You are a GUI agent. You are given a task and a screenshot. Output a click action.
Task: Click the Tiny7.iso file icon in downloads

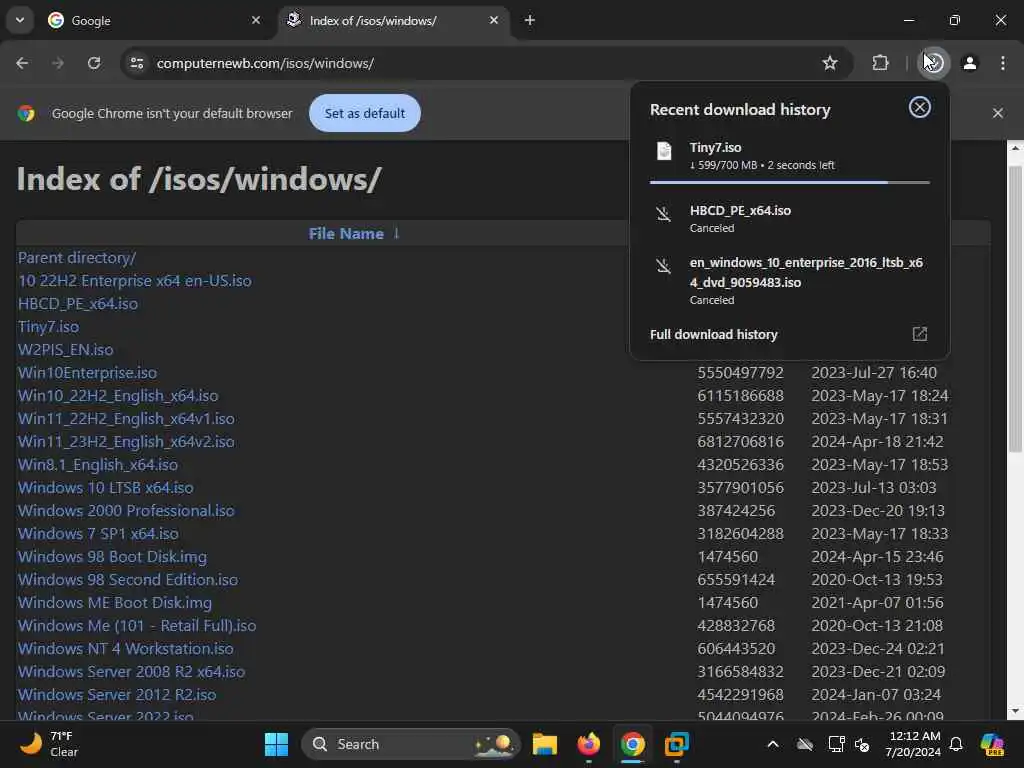664,151
